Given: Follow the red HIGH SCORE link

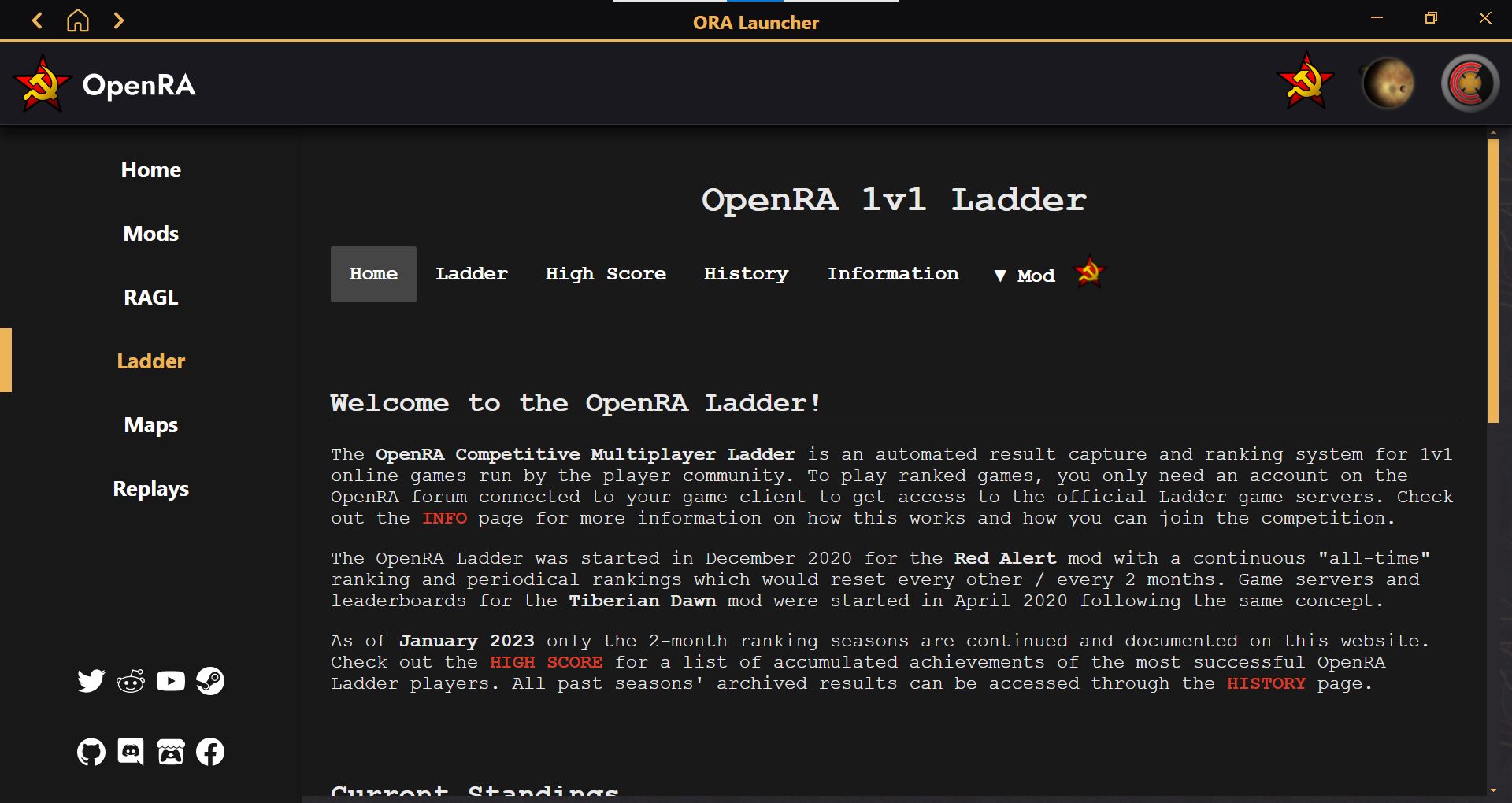Looking at the screenshot, I should (546, 662).
